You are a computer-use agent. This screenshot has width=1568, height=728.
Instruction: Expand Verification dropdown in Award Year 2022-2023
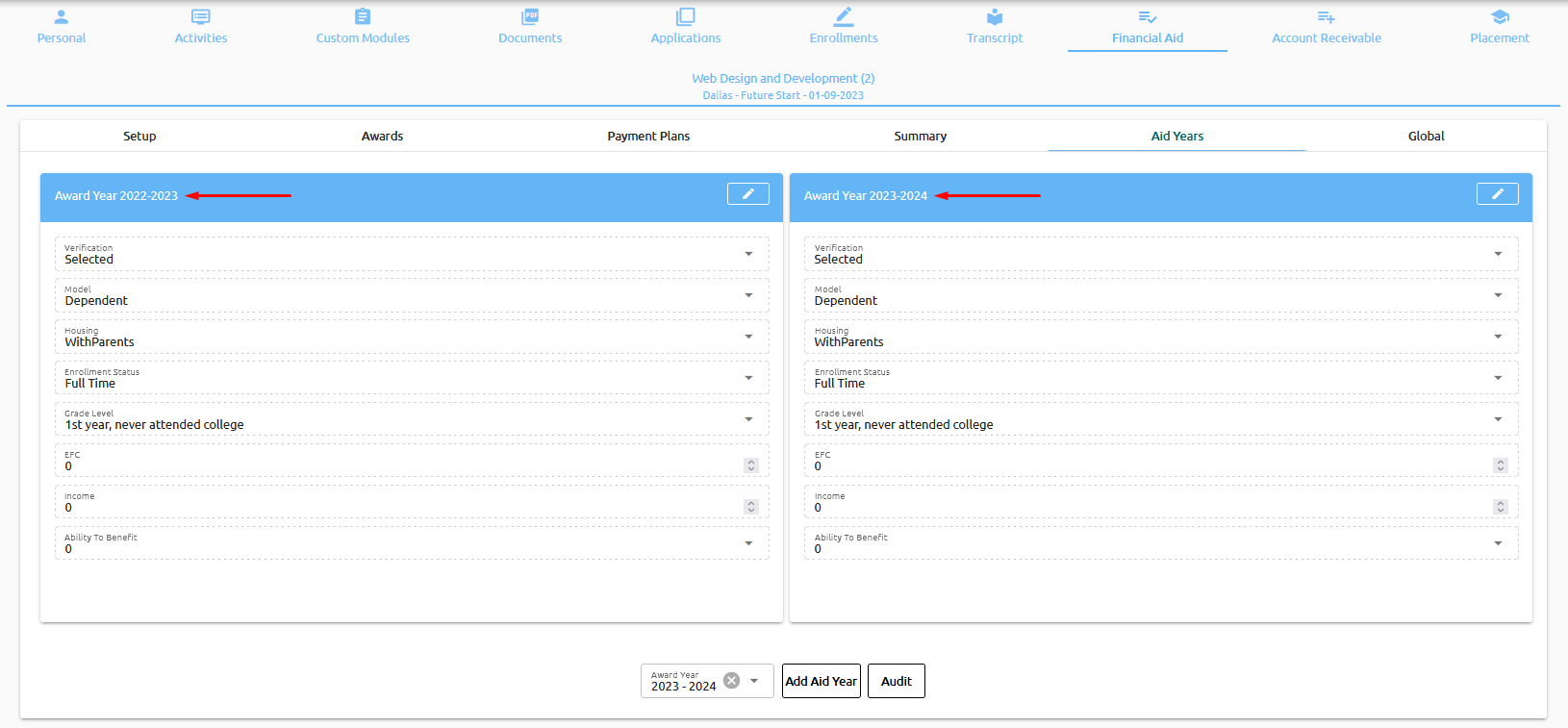(748, 254)
